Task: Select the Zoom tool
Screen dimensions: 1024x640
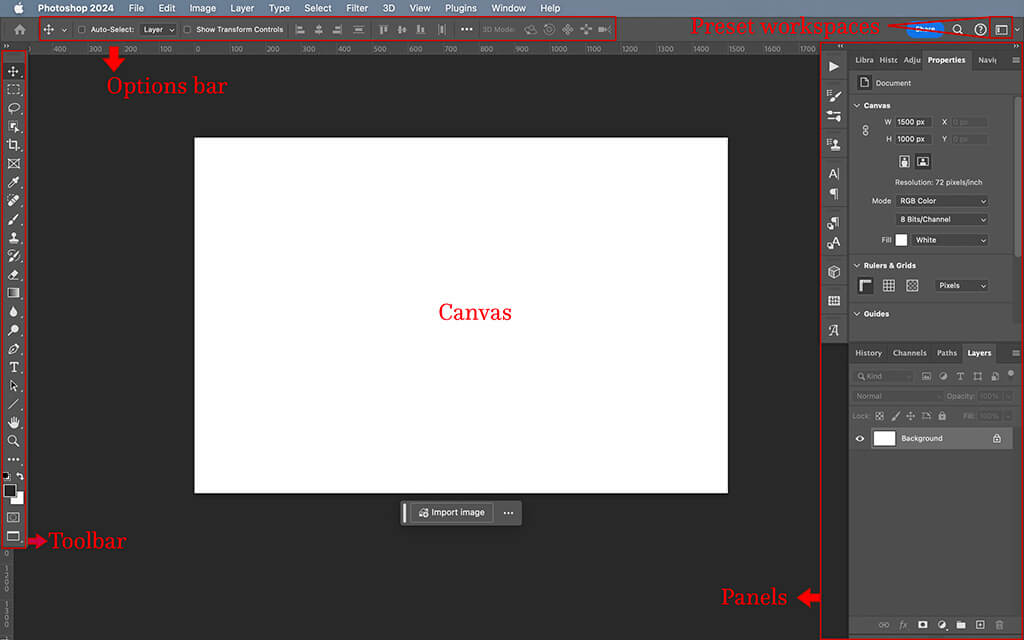Action: coord(14,441)
